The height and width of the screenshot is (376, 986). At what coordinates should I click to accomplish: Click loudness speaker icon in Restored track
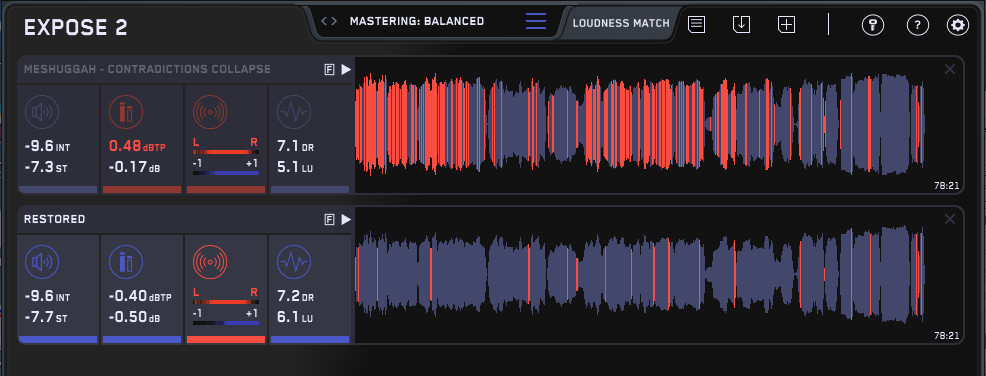42,262
